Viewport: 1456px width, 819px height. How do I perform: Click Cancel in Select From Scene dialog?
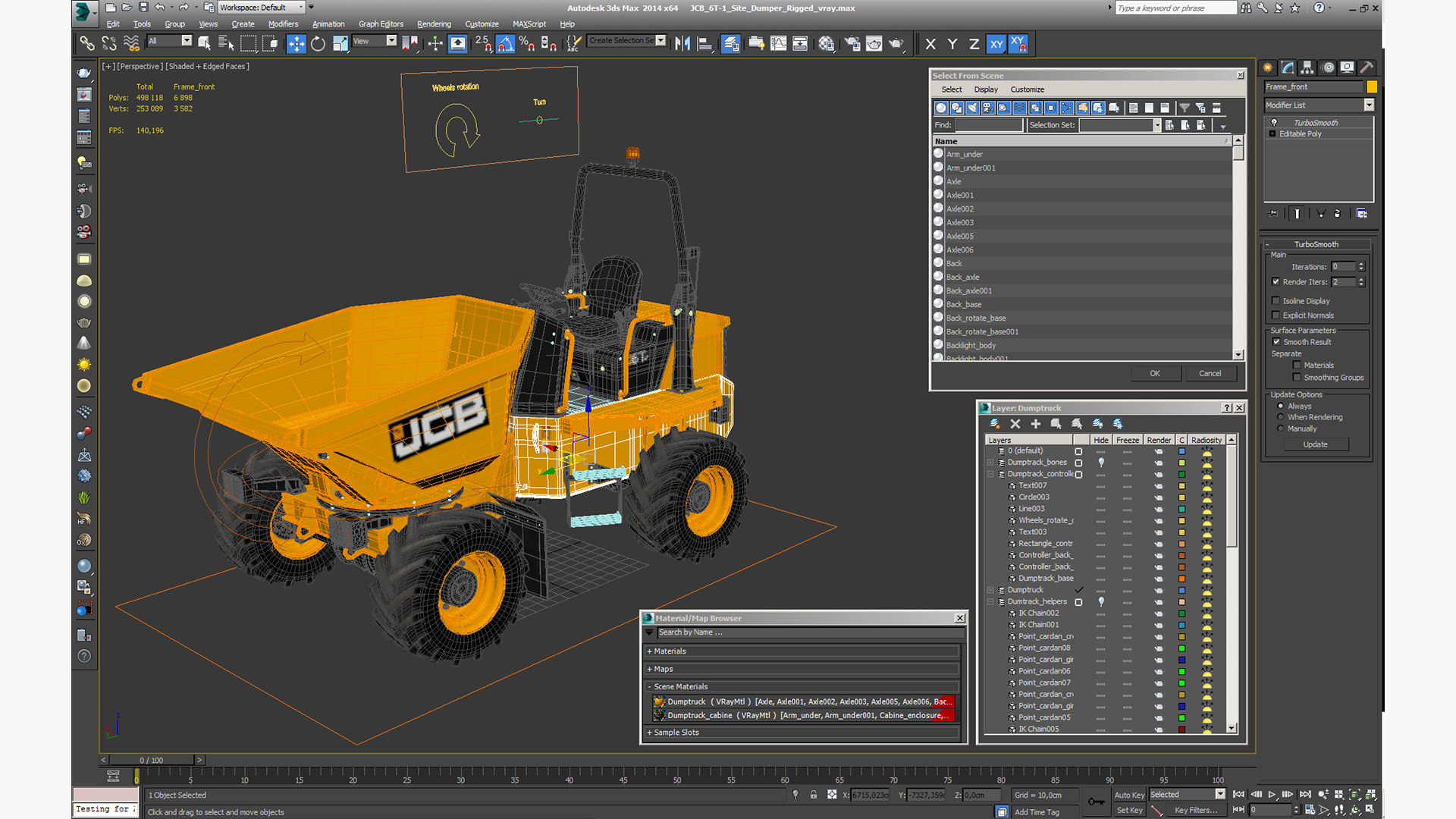pyautogui.click(x=1210, y=373)
